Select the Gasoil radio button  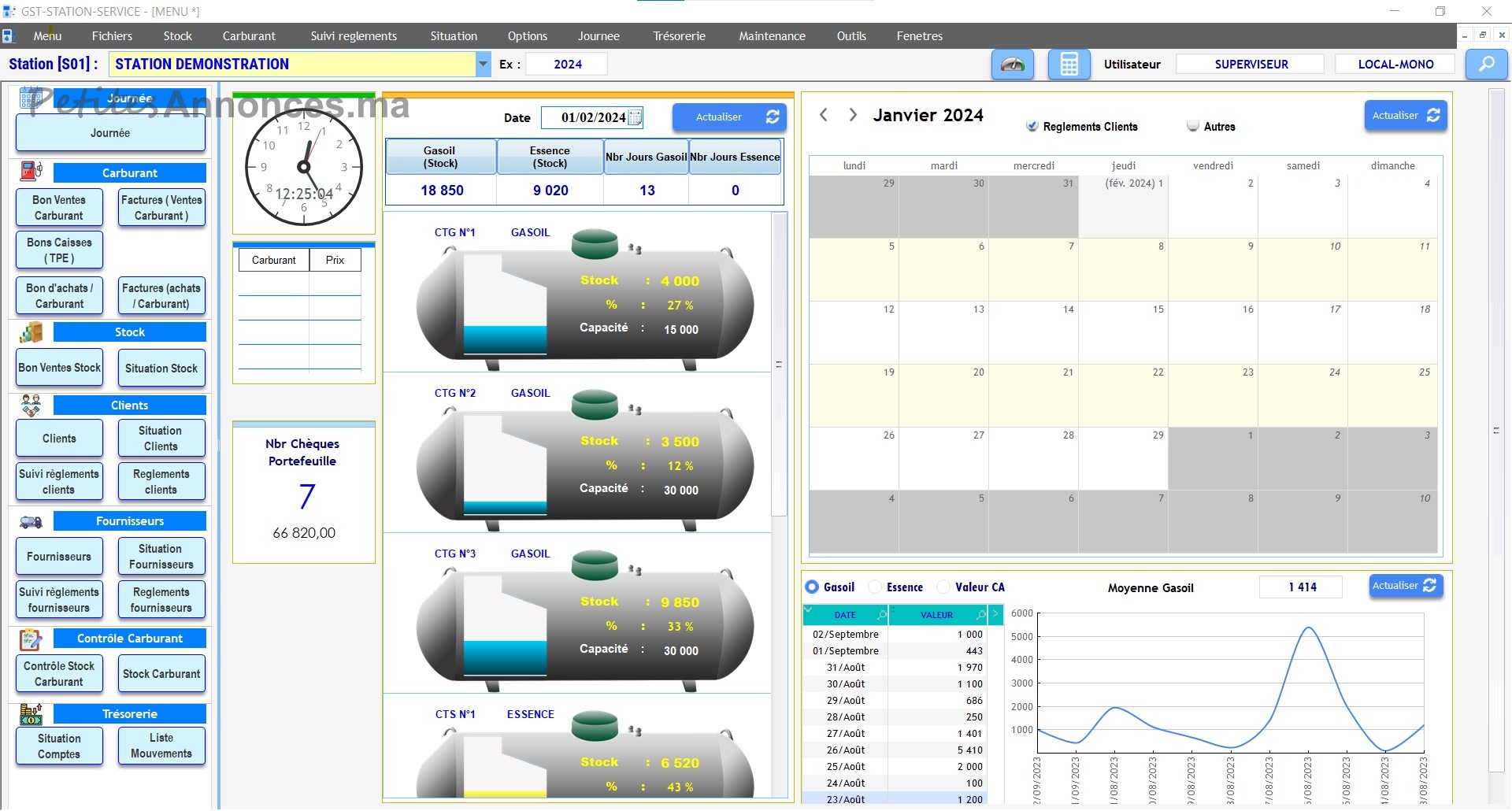812,587
